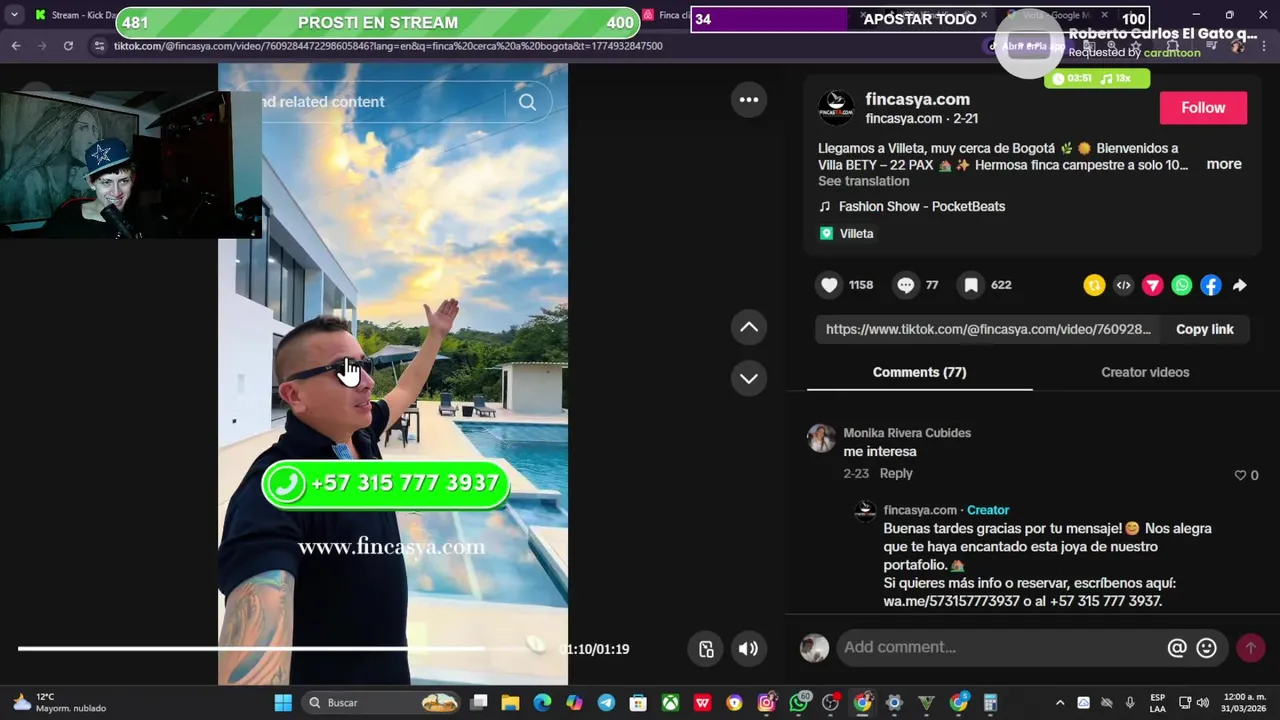Switch to 'Stream - Kick' browser tab

75,15
